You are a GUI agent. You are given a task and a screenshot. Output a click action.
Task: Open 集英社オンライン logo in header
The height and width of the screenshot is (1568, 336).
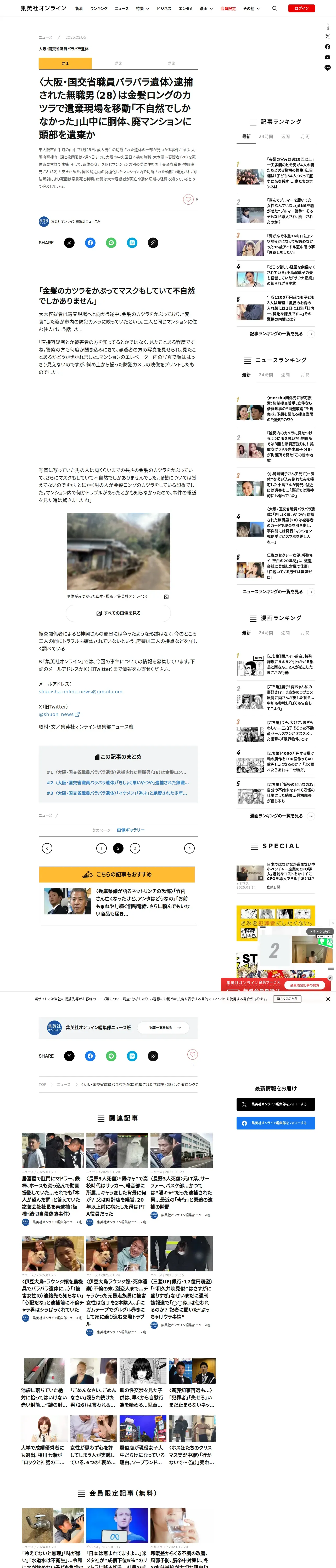coord(43,9)
